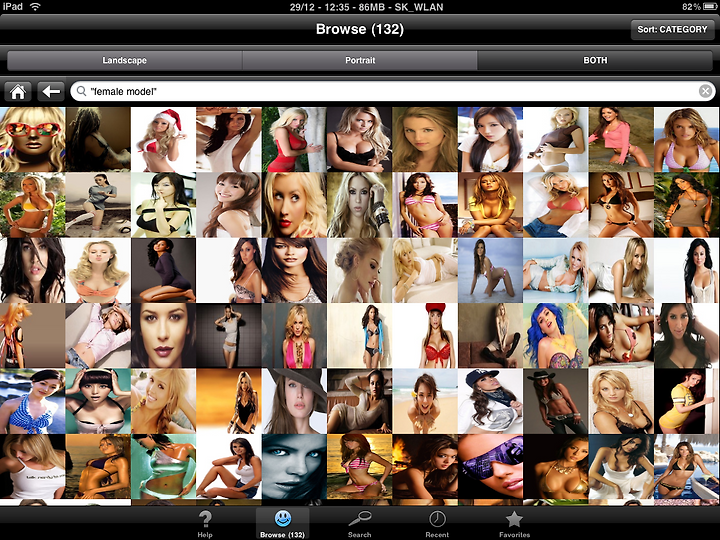Screen dimensions: 720x540
Task: Open thumbnail of woman in navy baseball cap
Action: [490, 401]
